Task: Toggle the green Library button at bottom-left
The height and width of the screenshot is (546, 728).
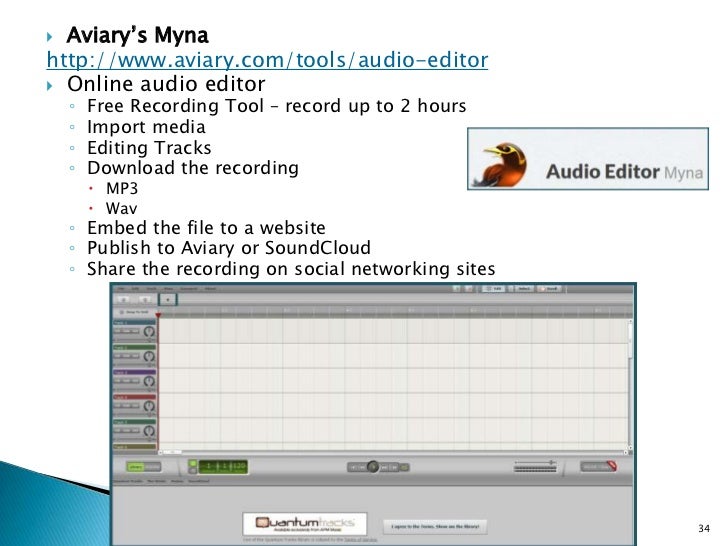Action: [x=136, y=467]
